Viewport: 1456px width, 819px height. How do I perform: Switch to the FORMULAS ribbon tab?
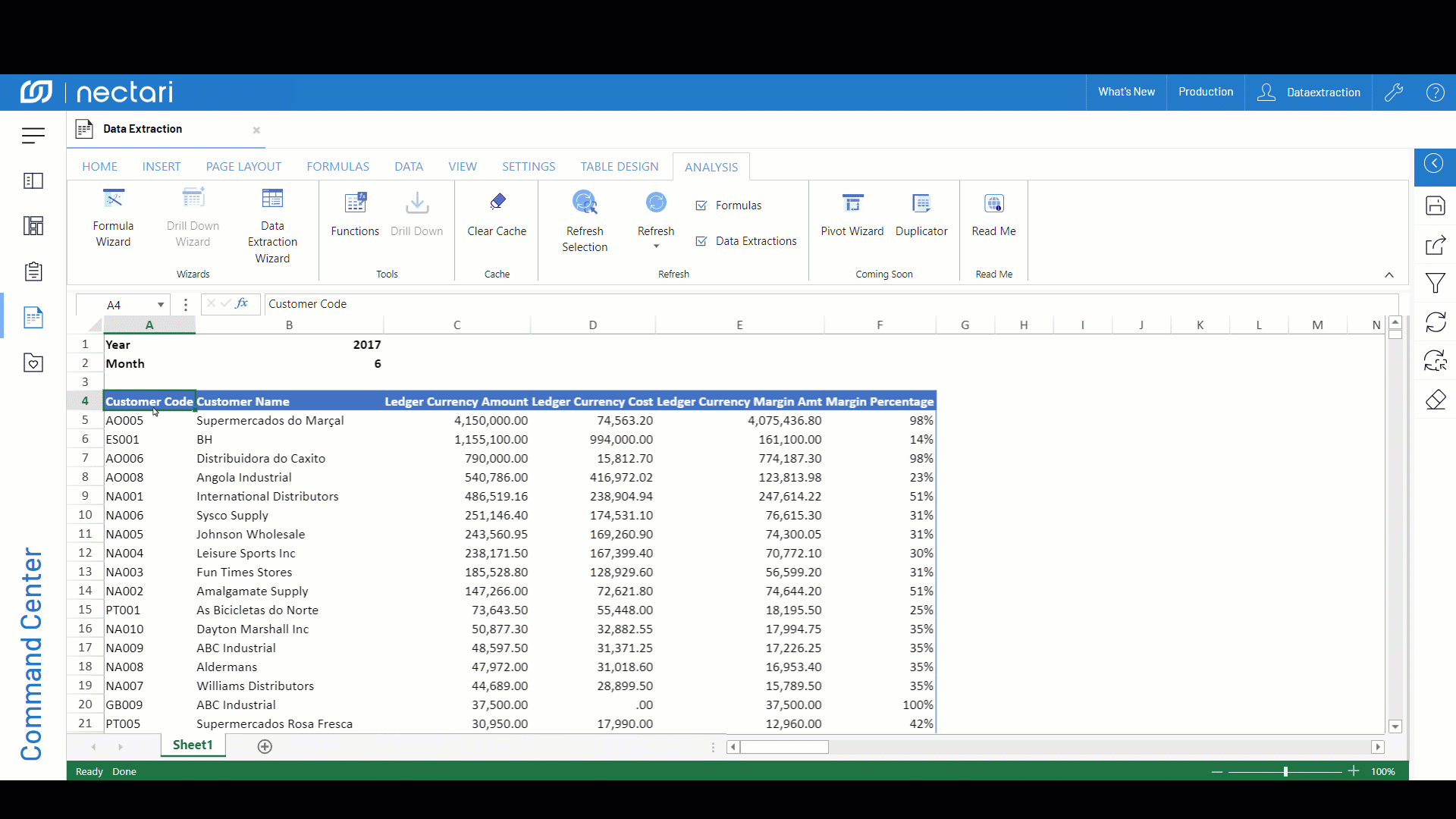(x=337, y=167)
